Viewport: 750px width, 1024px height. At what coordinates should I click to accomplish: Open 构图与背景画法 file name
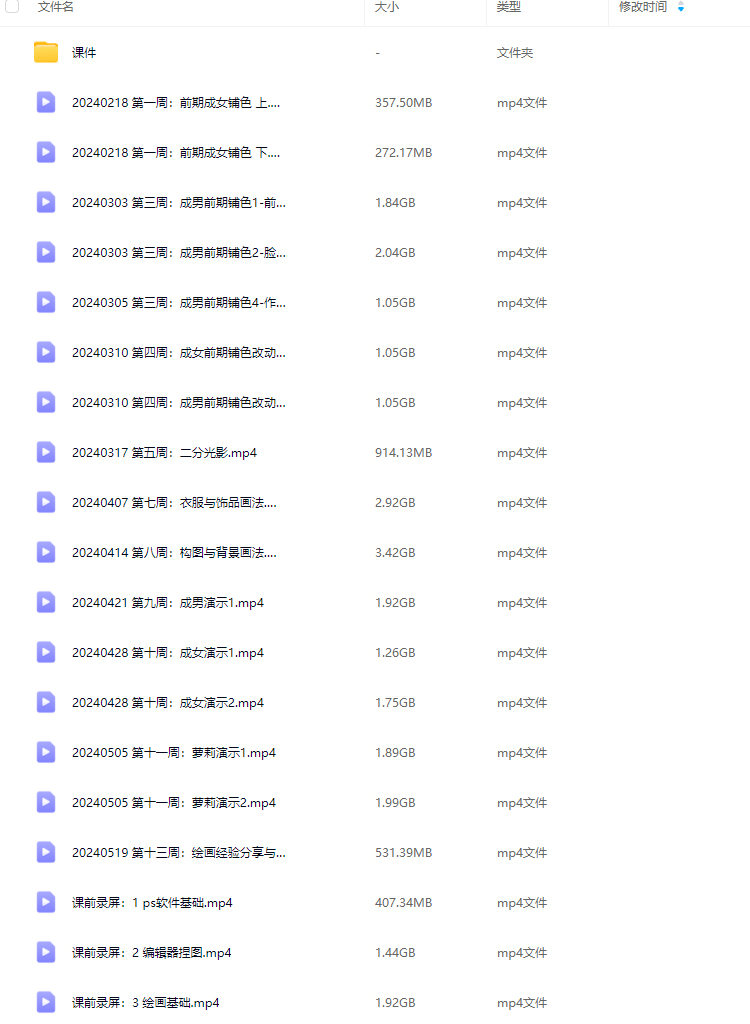tap(174, 552)
